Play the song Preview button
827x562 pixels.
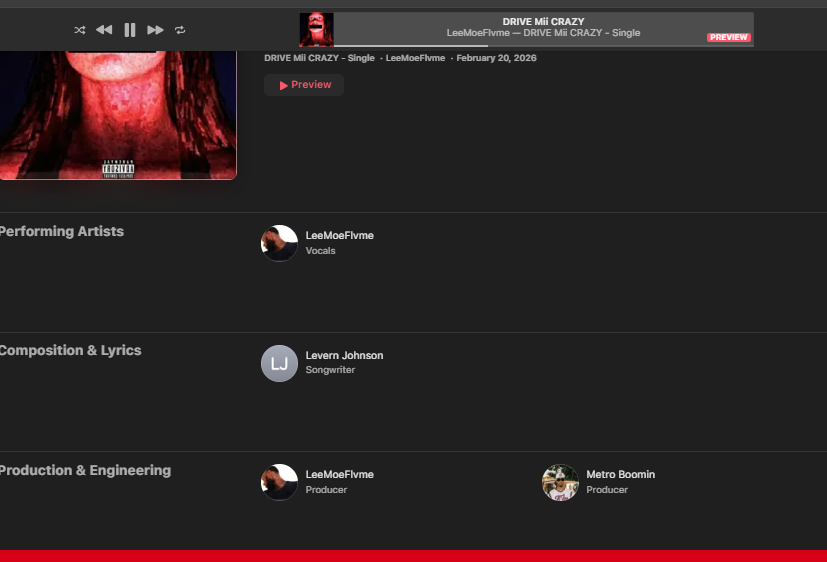pyautogui.click(x=304, y=85)
